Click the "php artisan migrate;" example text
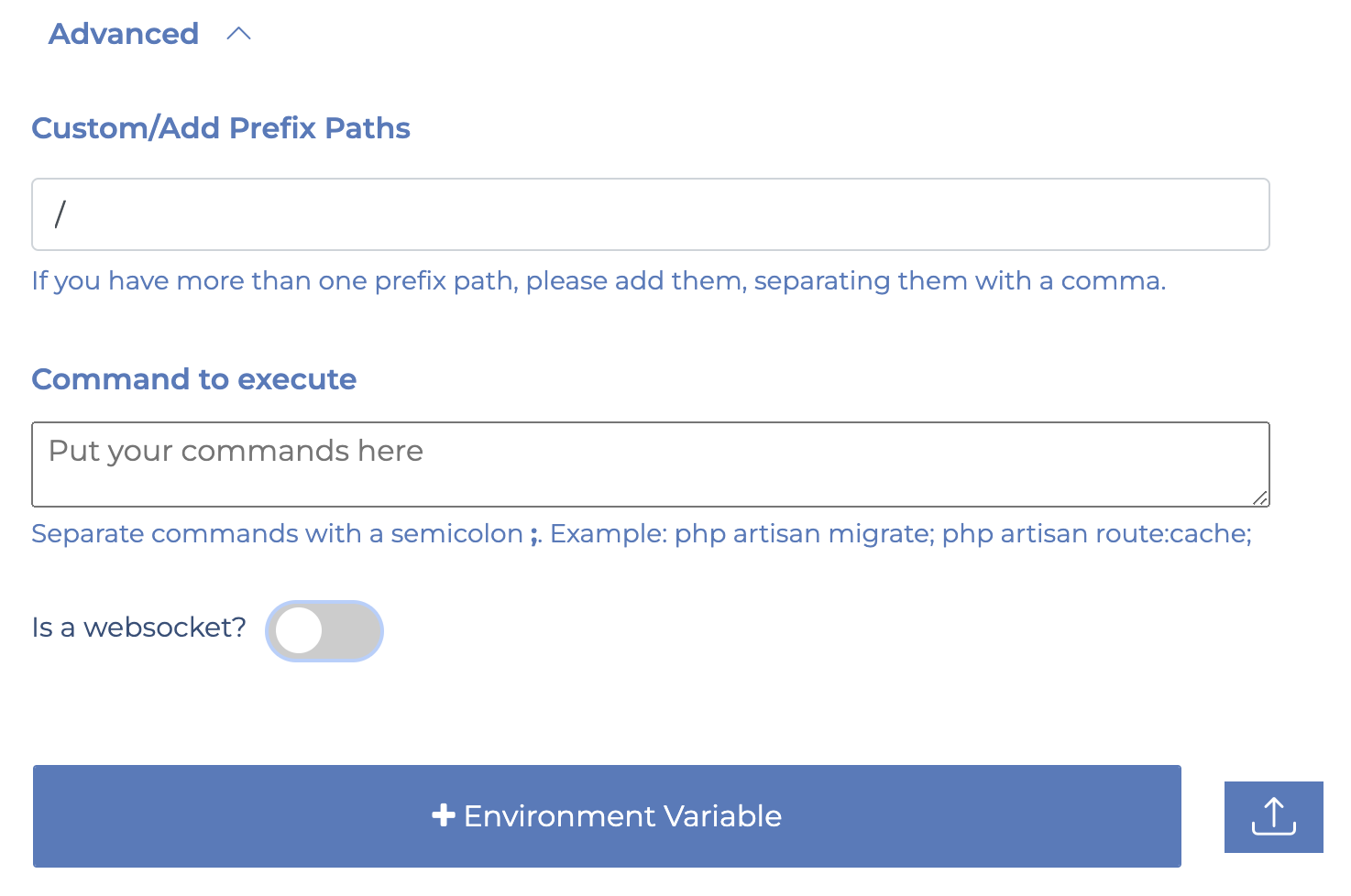This screenshot has width=1351, height=896. coord(805,534)
